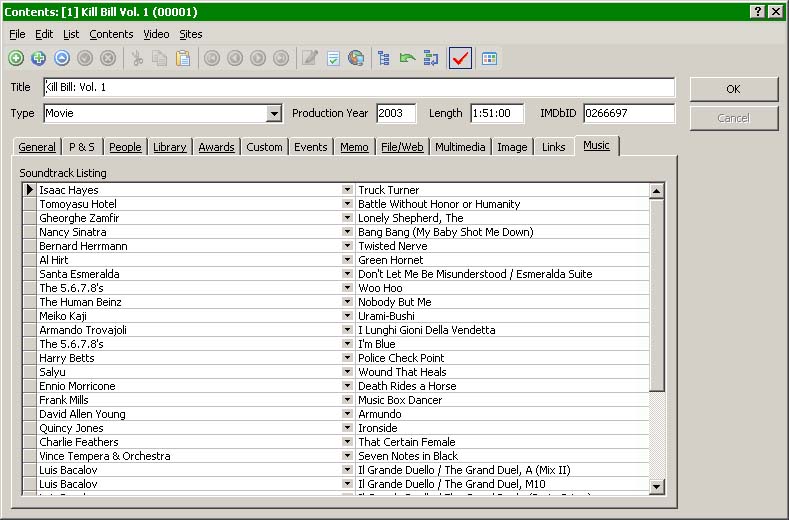Click the edit pencil notepad icon
The height and width of the screenshot is (520, 789).
pos(310,58)
